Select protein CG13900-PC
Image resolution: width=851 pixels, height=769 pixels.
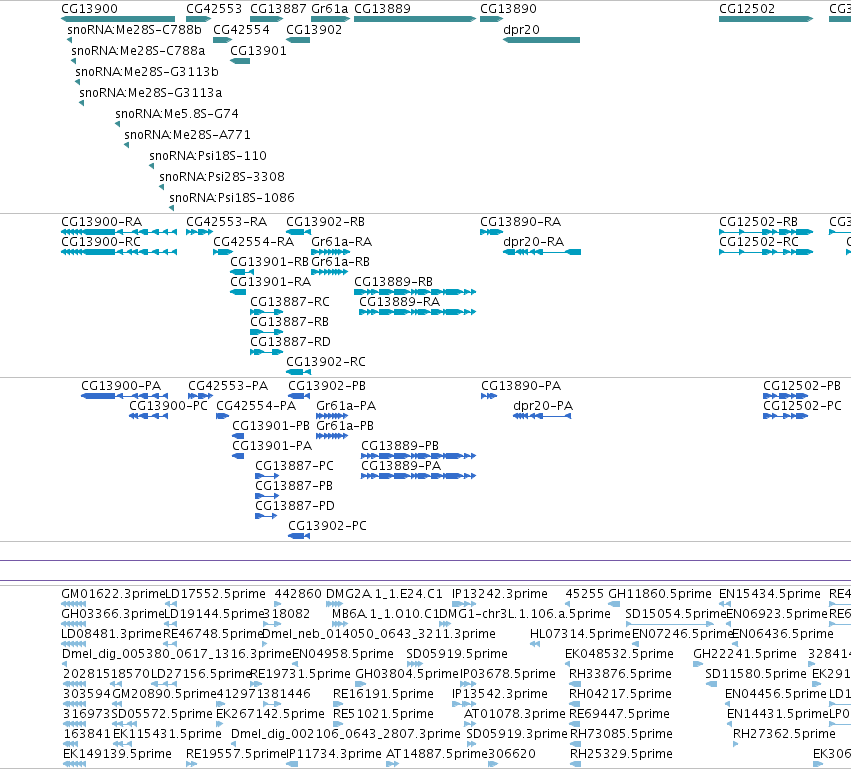(148, 416)
